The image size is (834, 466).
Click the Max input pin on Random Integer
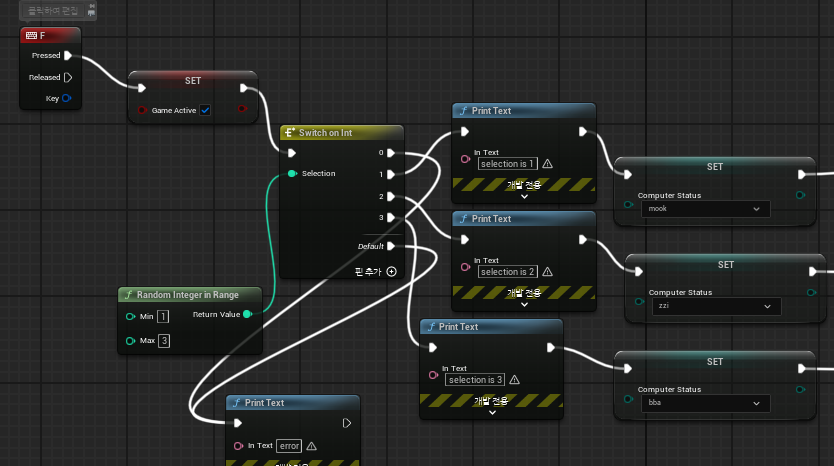[x=130, y=340]
